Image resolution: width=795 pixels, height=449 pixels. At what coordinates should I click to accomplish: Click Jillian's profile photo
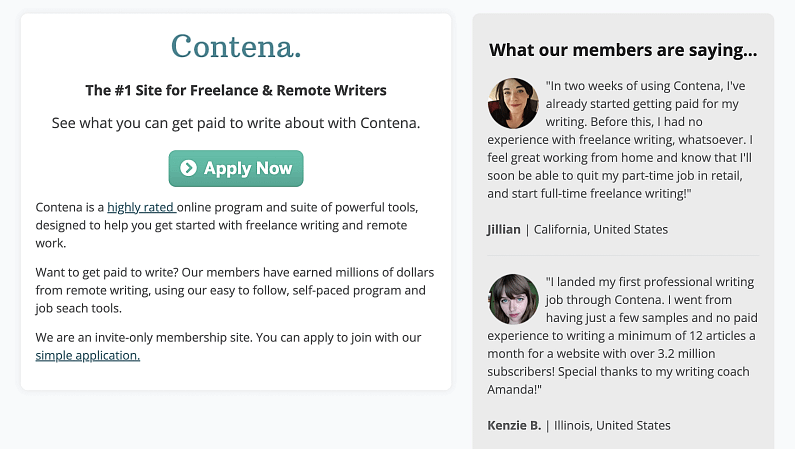tap(513, 103)
